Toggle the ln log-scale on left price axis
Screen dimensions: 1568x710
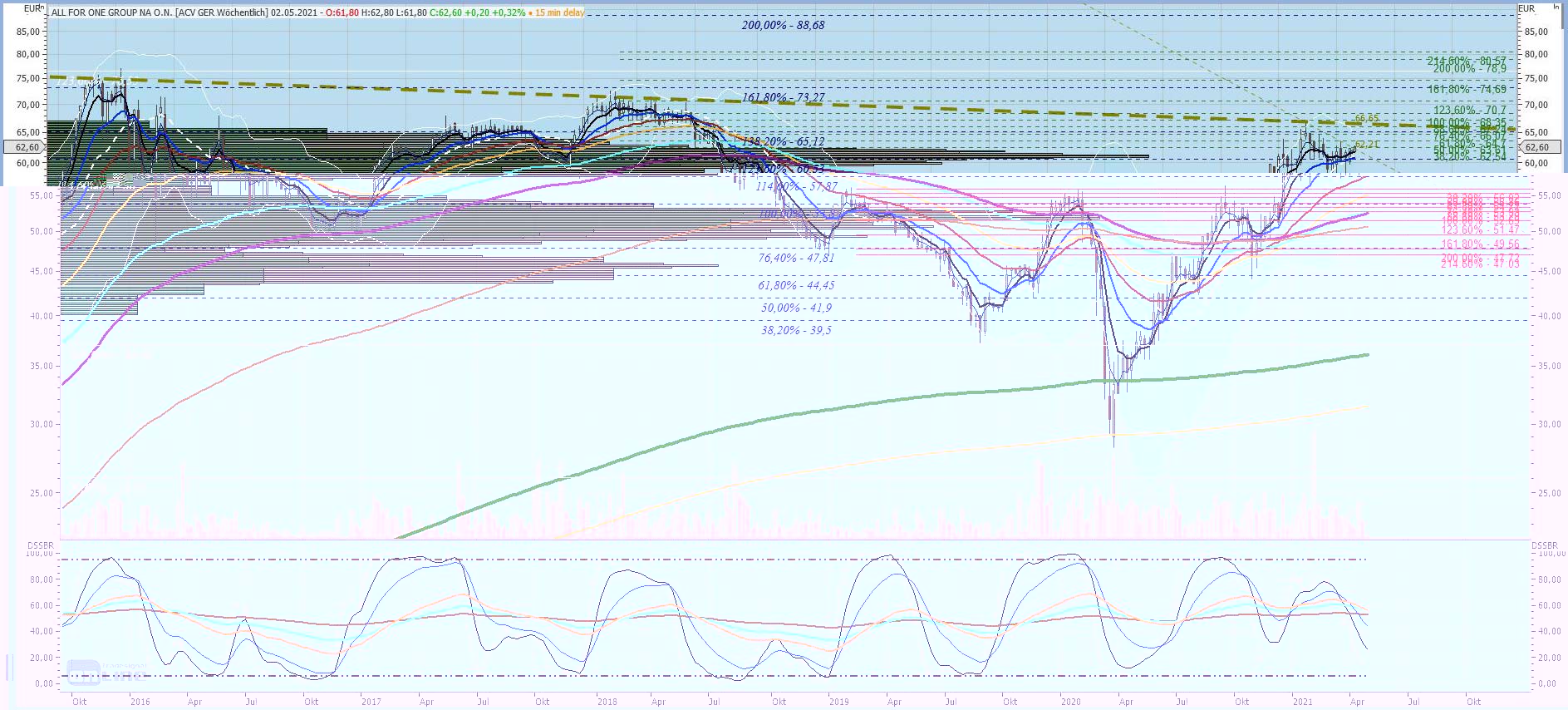[x=42, y=7]
